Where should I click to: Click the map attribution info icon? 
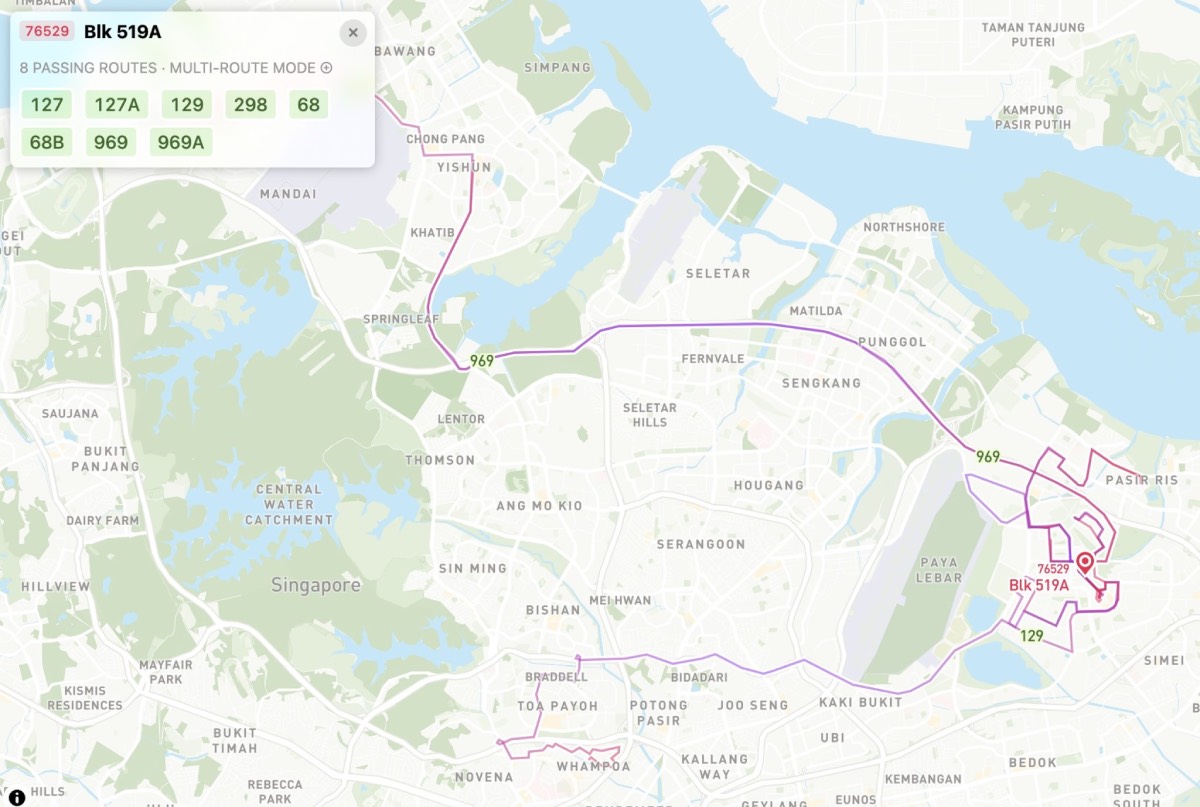point(16,797)
